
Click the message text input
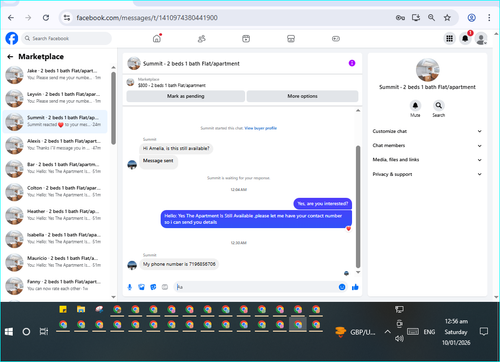[x=255, y=287]
